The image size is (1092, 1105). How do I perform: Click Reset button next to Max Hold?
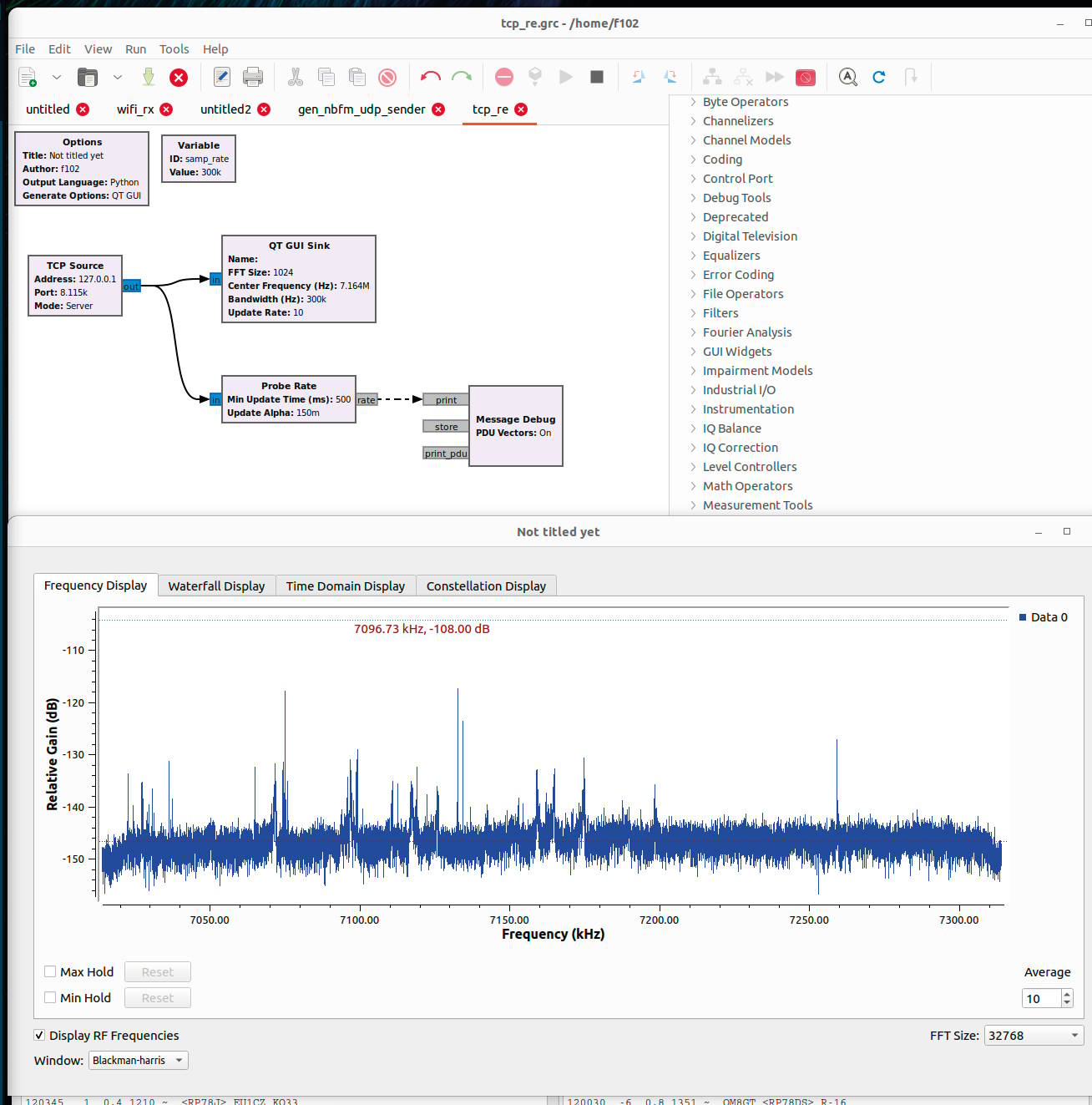click(x=157, y=972)
